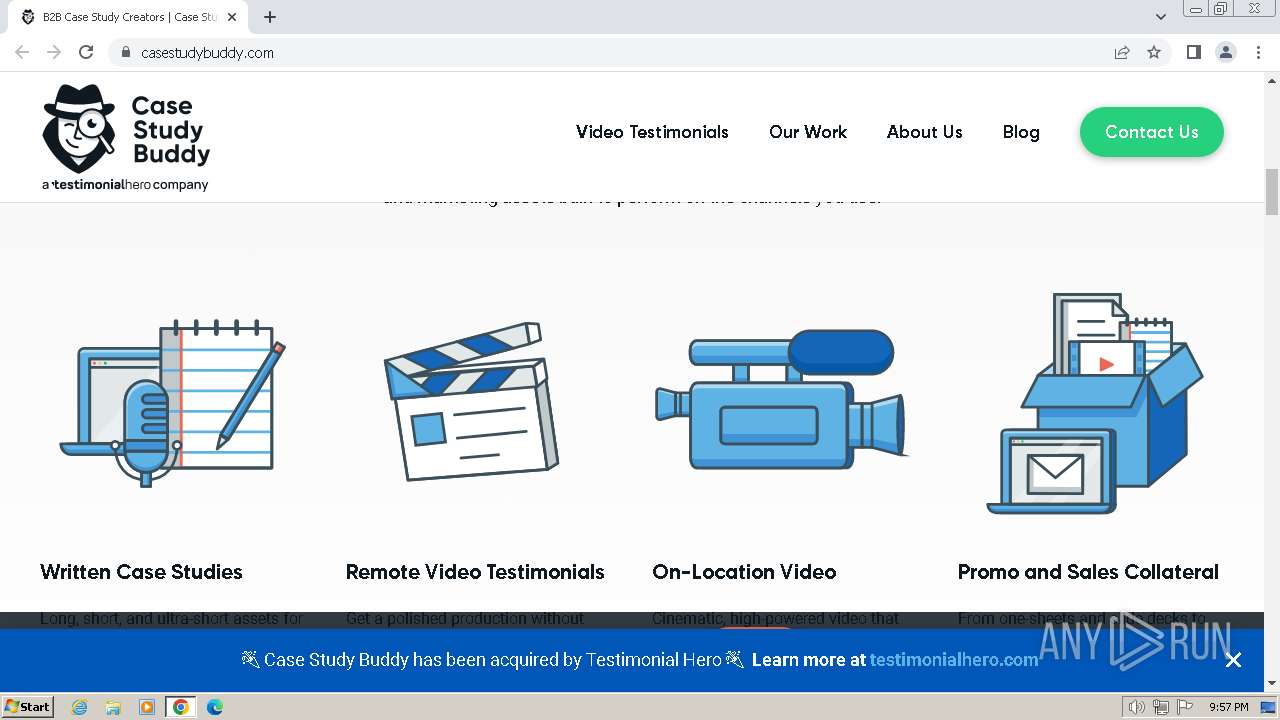The height and width of the screenshot is (720, 1280).
Task: Click the Chrome taskbar icon
Action: (181, 707)
